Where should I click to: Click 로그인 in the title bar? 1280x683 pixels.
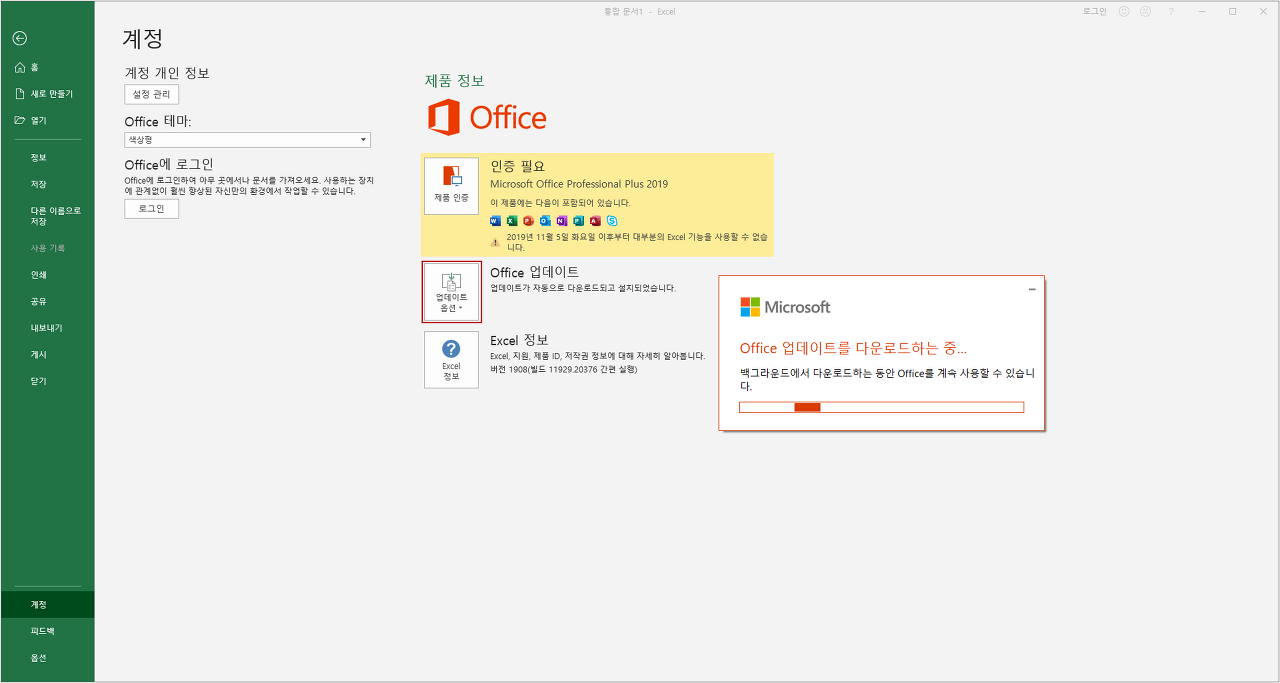point(1095,11)
